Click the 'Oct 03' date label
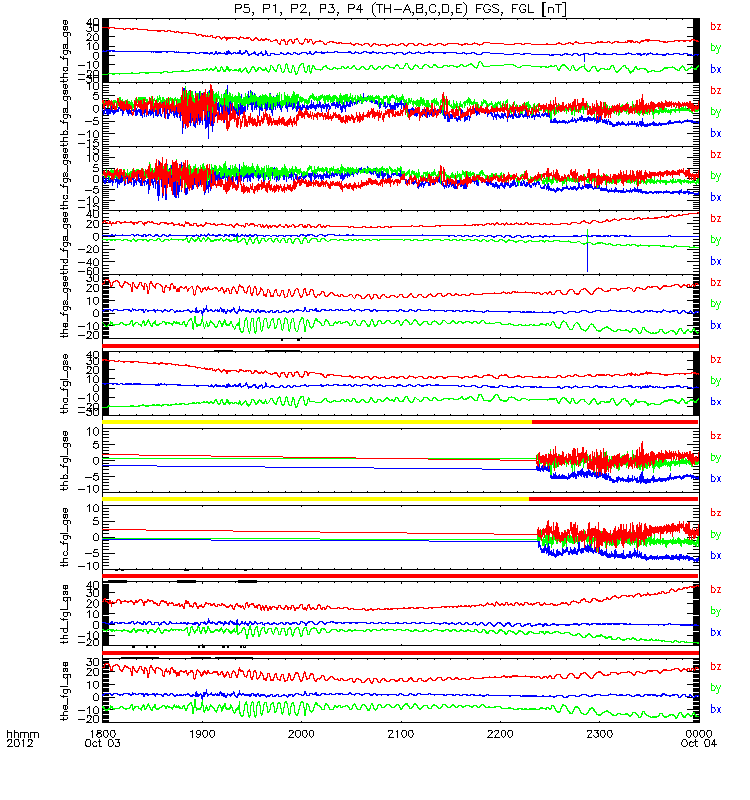The width and height of the screenshot is (750, 800). (102, 743)
